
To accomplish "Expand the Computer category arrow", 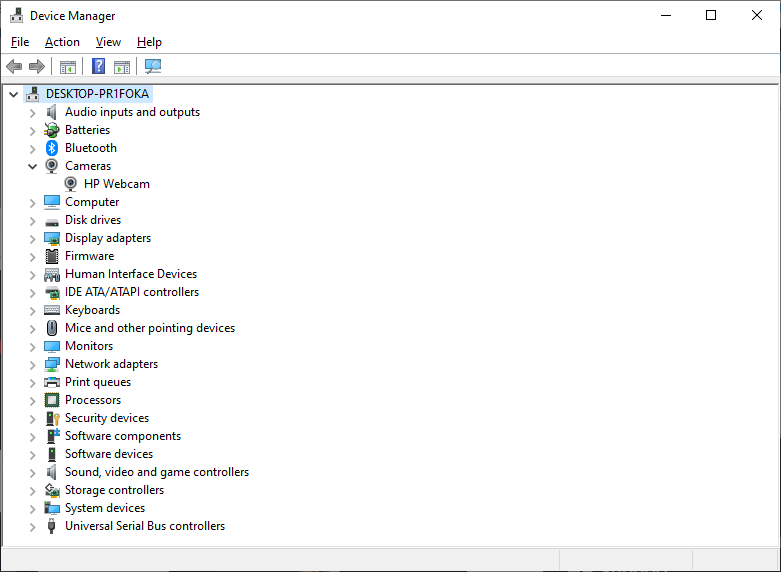I will tap(32, 203).
